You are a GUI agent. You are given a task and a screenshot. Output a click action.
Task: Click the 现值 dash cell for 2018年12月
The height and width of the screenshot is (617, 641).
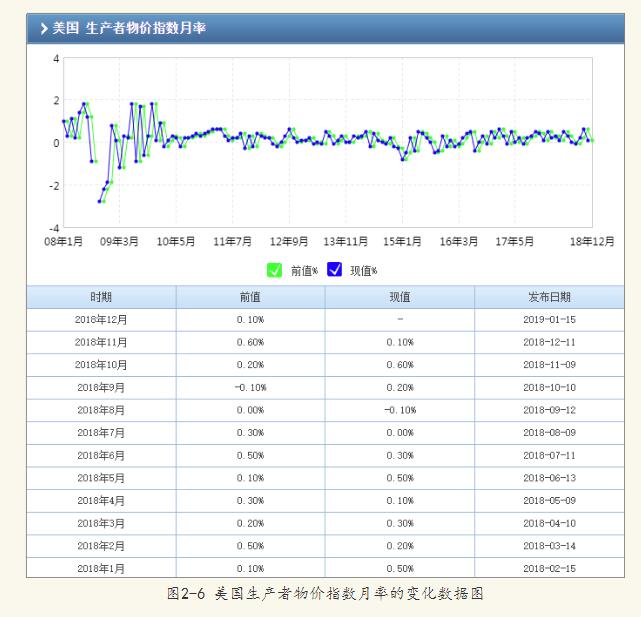(400, 319)
